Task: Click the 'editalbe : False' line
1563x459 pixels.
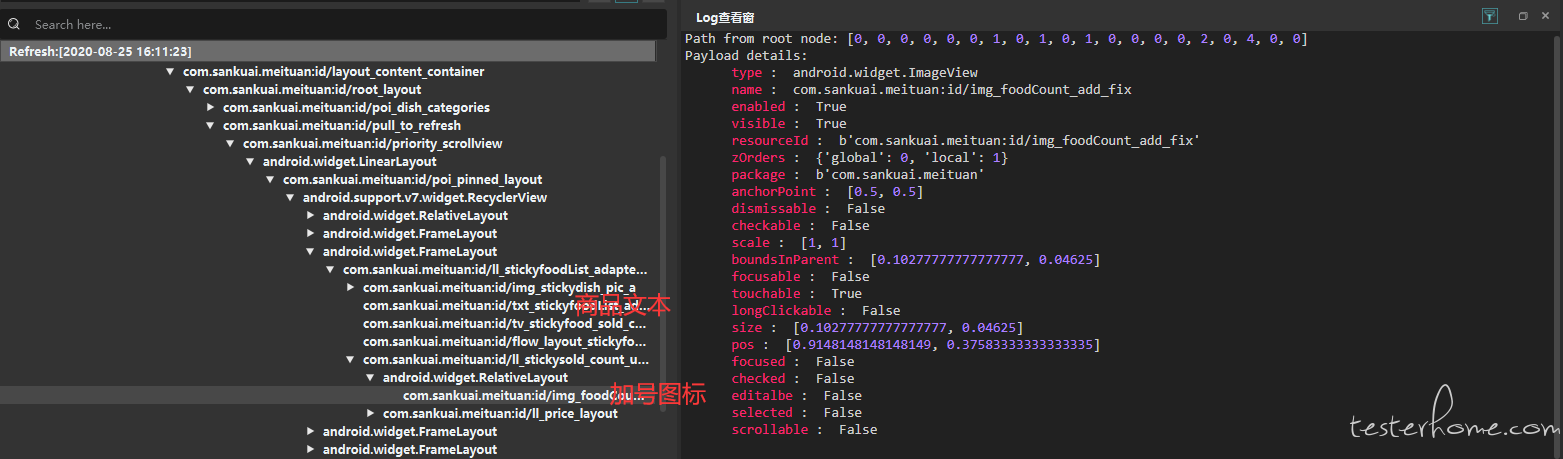Action: [797, 396]
